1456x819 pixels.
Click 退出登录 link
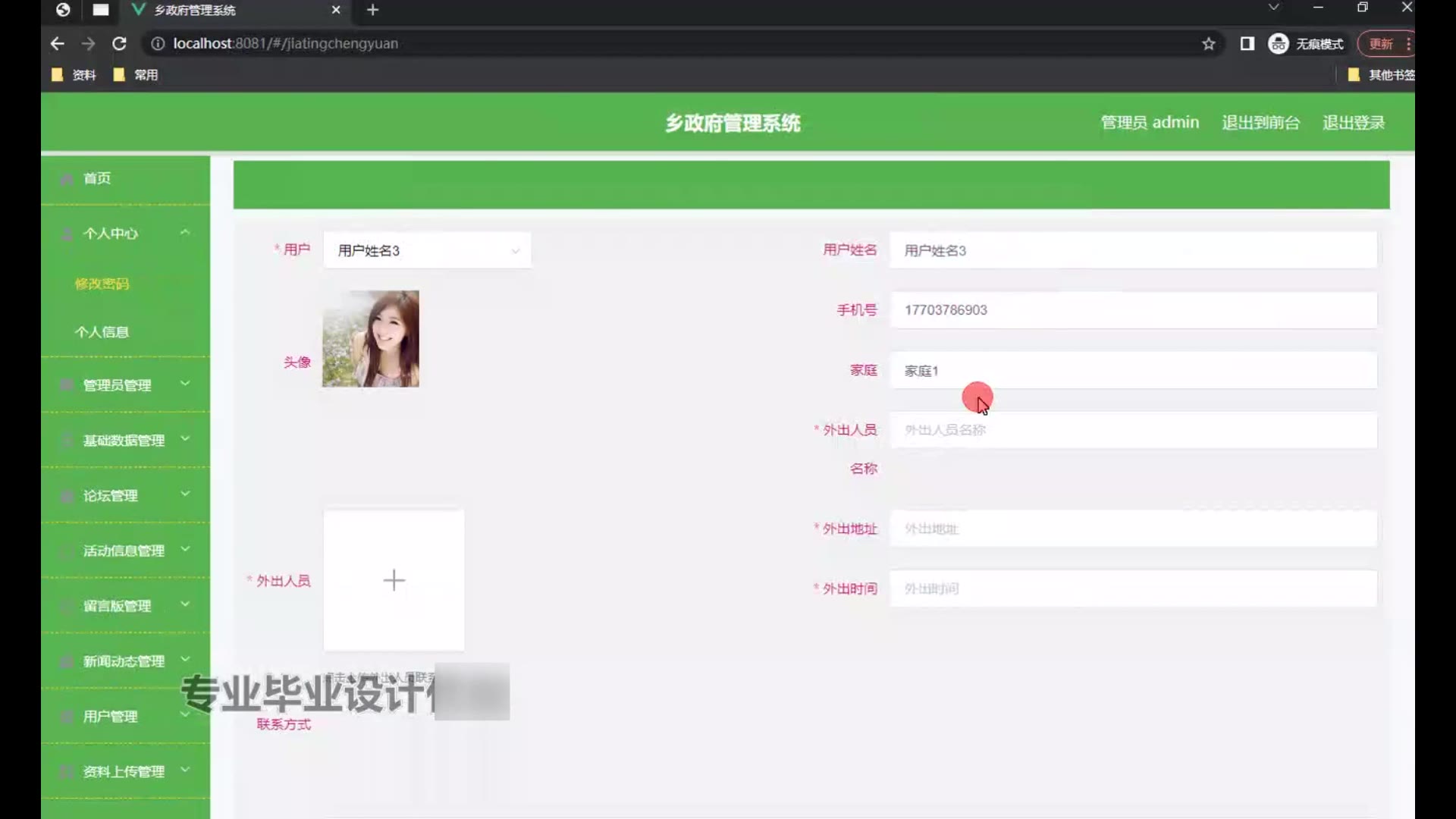[x=1353, y=123]
